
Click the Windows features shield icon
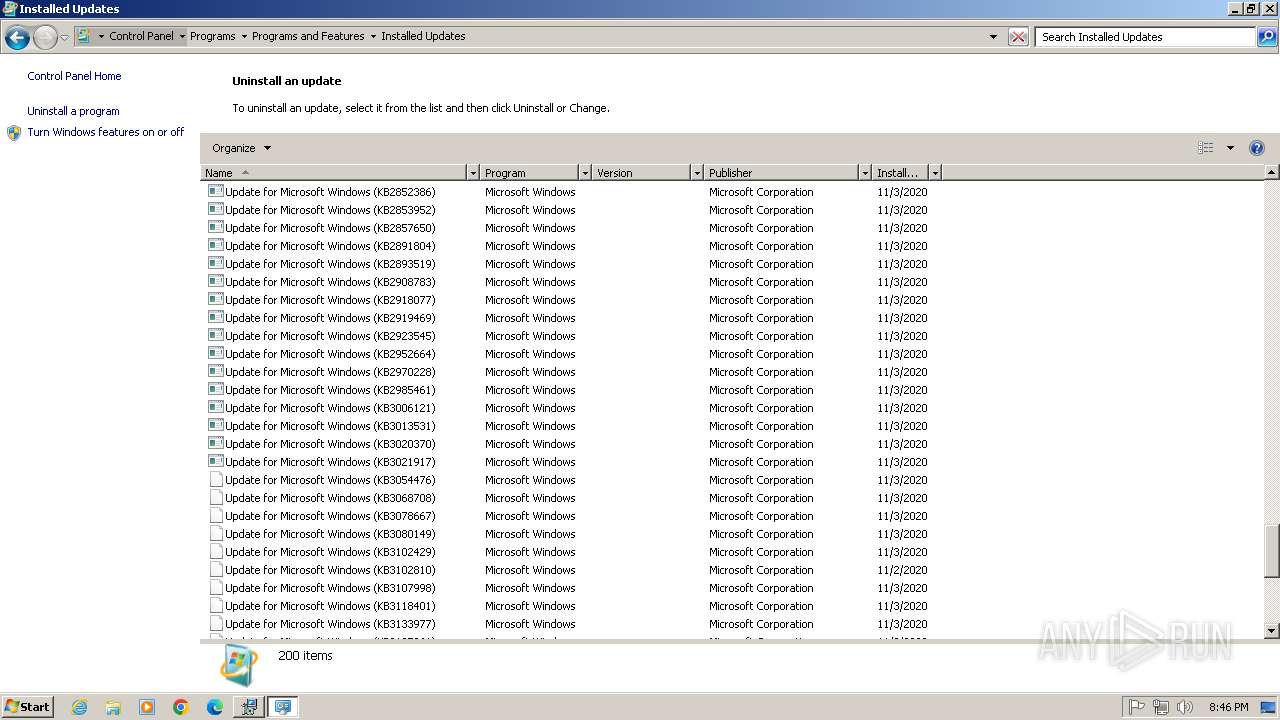tap(14, 132)
